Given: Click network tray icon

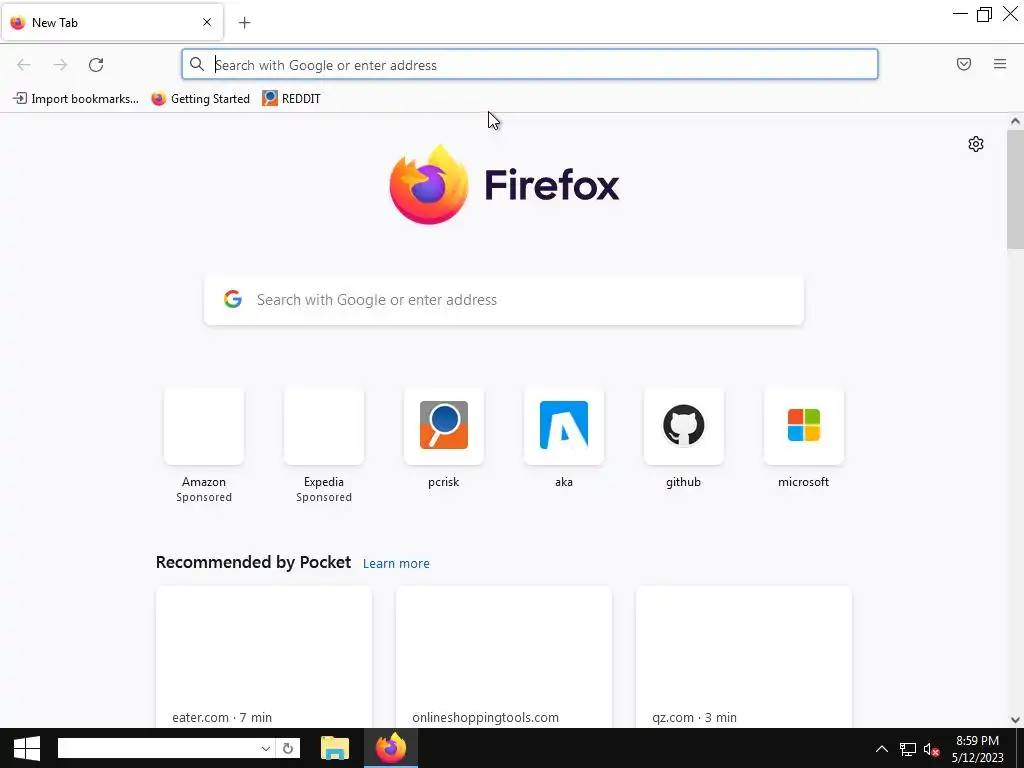Looking at the screenshot, I should 908,750.
